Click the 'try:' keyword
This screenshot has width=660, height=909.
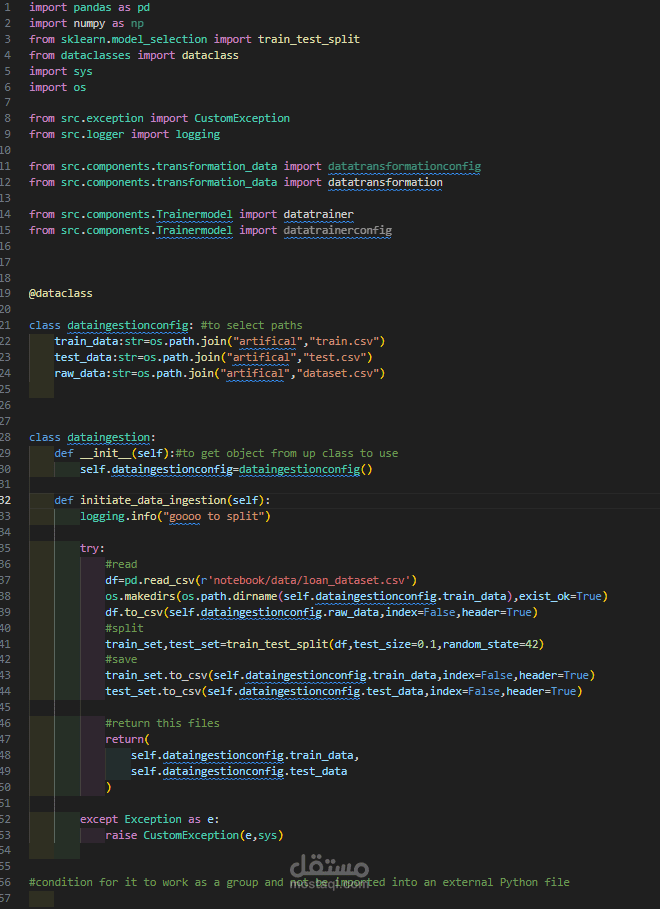(92, 548)
